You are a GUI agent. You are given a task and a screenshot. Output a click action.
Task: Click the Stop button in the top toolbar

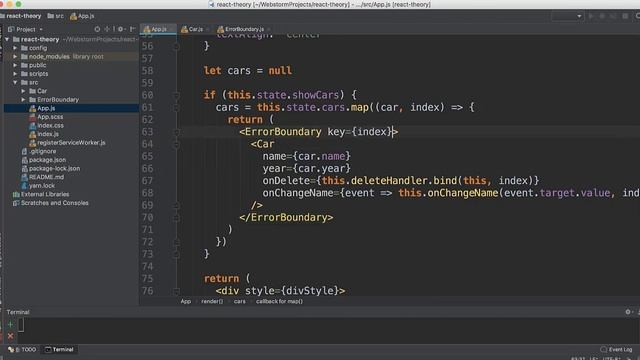[x=625, y=16]
